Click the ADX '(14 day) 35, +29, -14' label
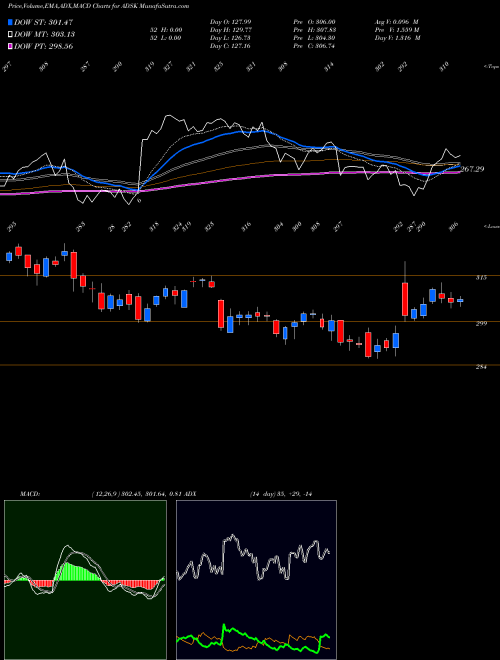 281,494
